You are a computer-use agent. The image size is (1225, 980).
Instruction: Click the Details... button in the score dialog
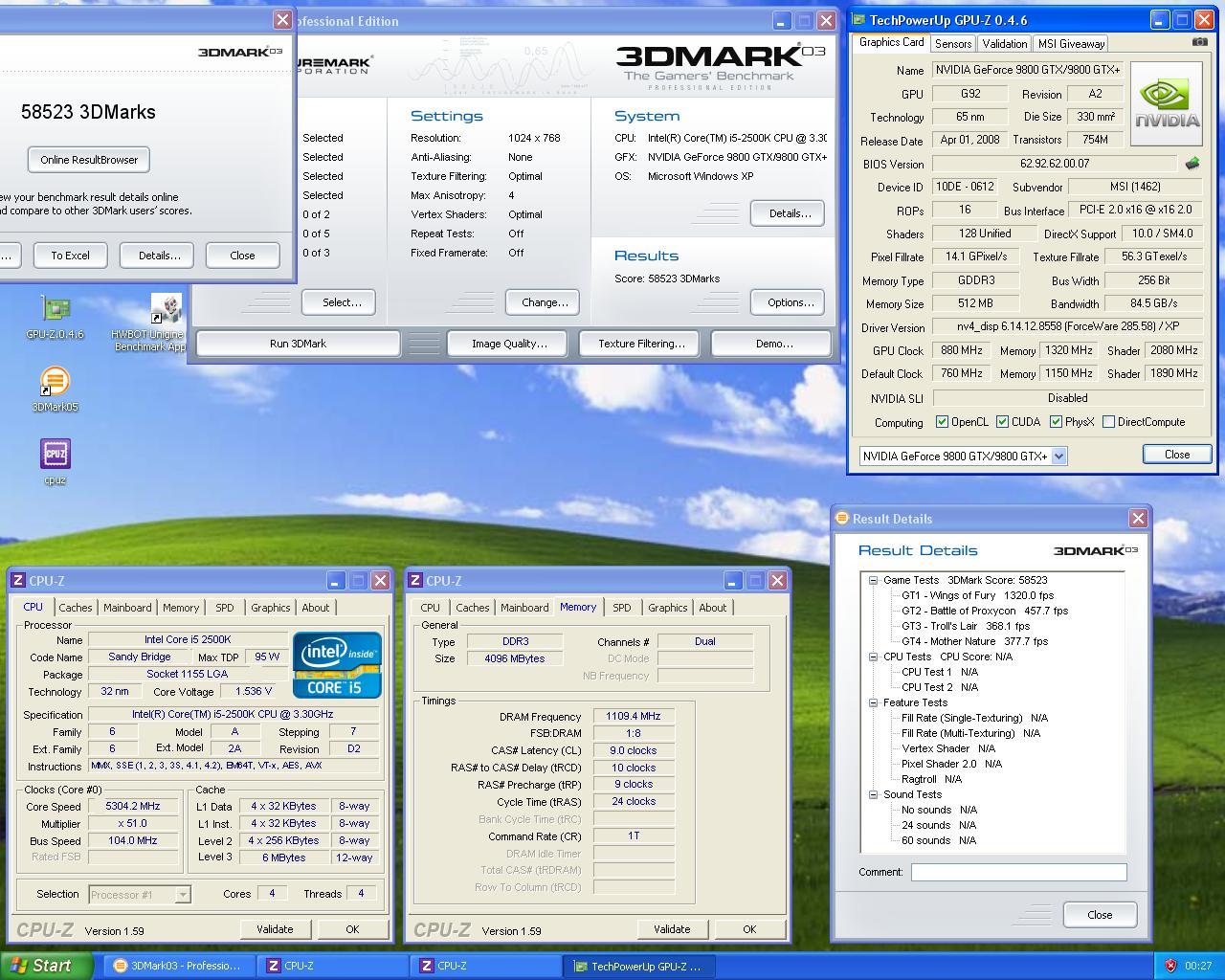[158, 256]
